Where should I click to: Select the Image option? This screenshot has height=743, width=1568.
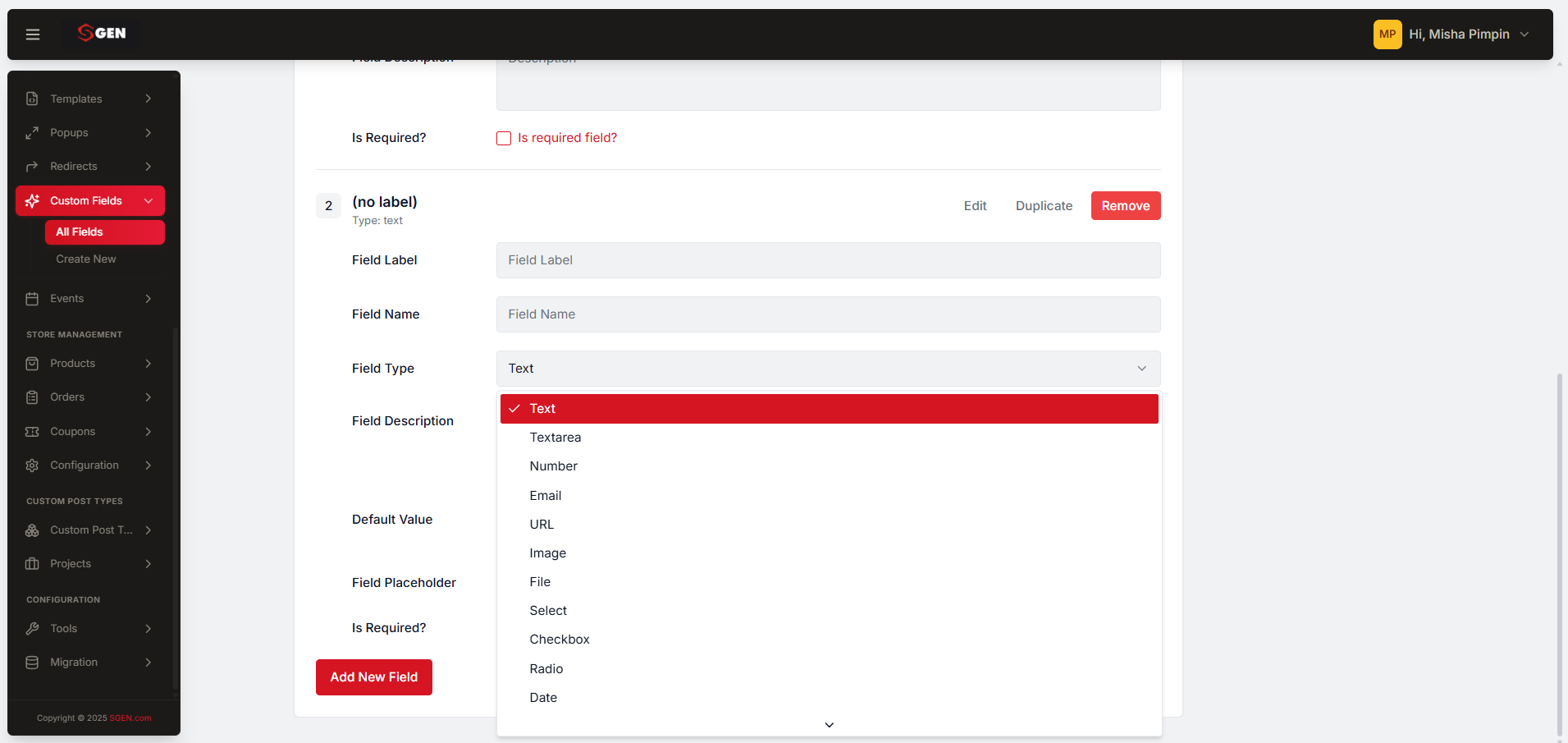click(x=829, y=553)
